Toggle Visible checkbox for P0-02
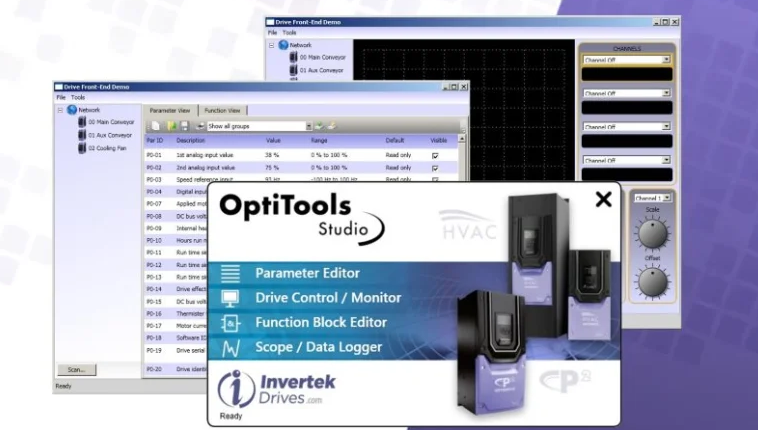758x430 pixels. [x=435, y=168]
